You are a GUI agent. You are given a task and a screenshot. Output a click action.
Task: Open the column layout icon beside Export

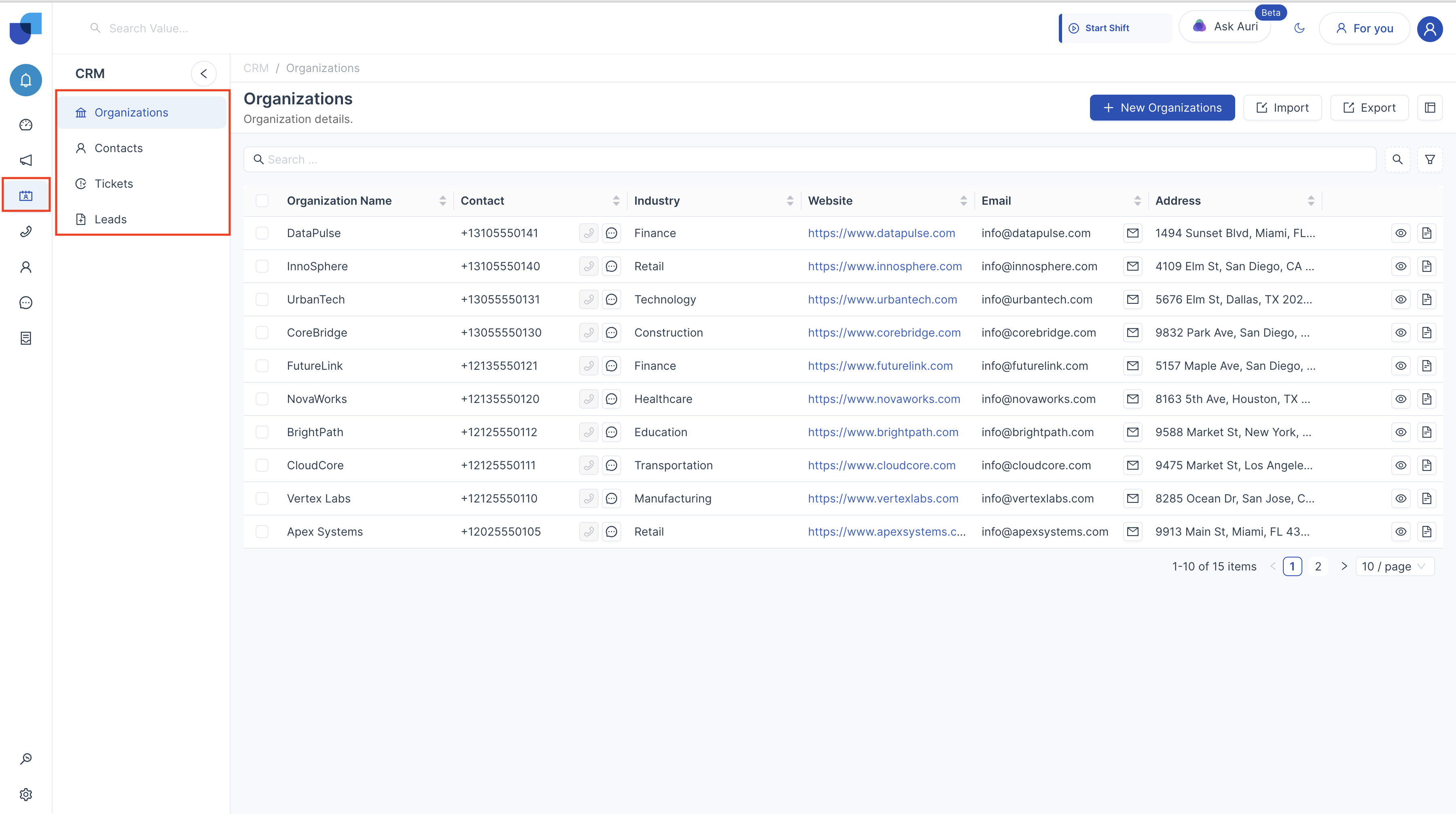pyautogui.click(x=1430, y=107)
